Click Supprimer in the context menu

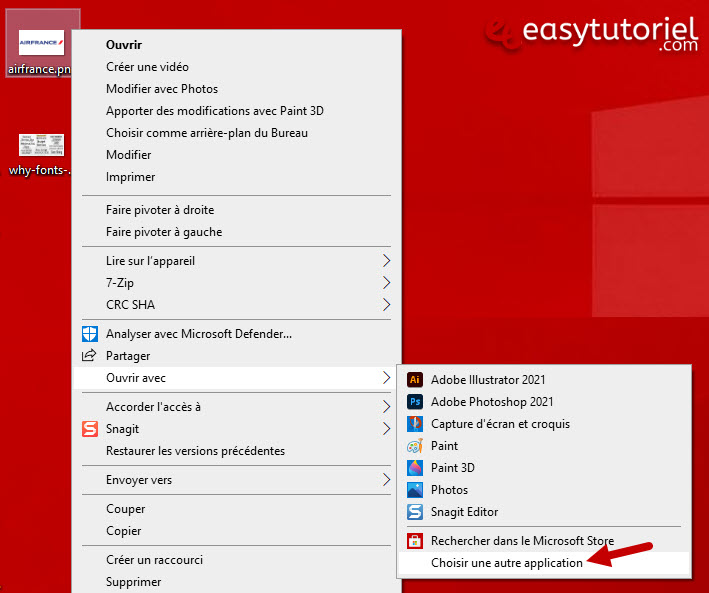[236, 582]
